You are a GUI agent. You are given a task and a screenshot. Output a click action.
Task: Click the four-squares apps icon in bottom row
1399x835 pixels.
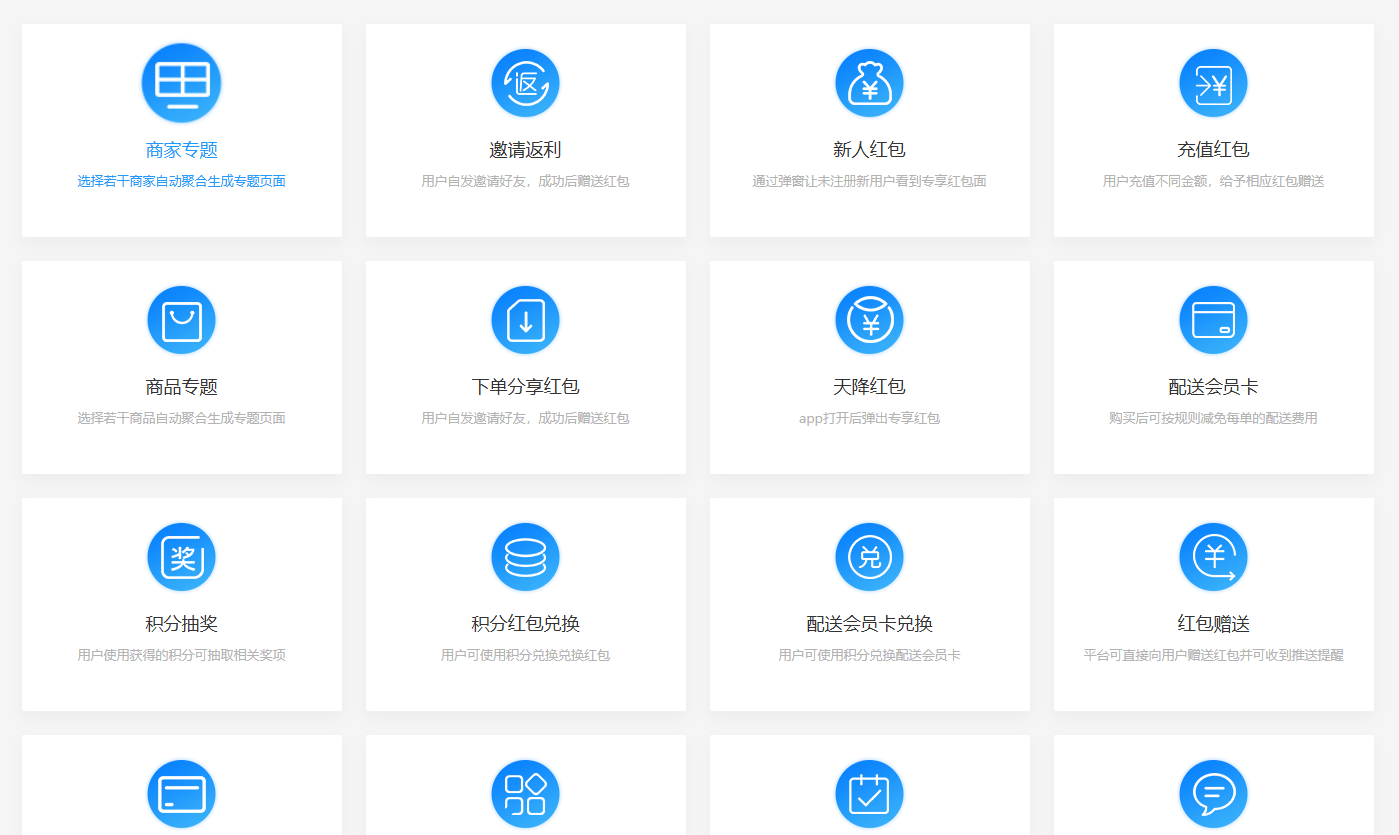pos(525,794)
